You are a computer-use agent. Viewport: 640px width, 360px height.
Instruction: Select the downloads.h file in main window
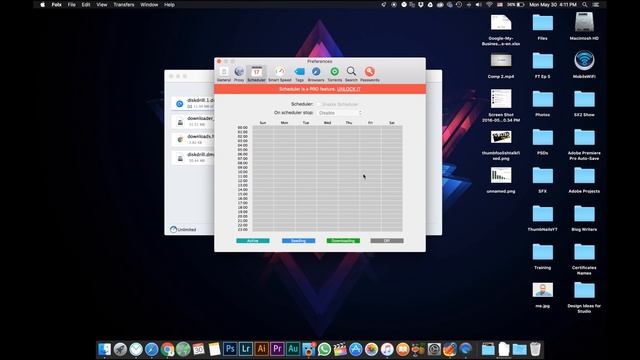[193, 139]
